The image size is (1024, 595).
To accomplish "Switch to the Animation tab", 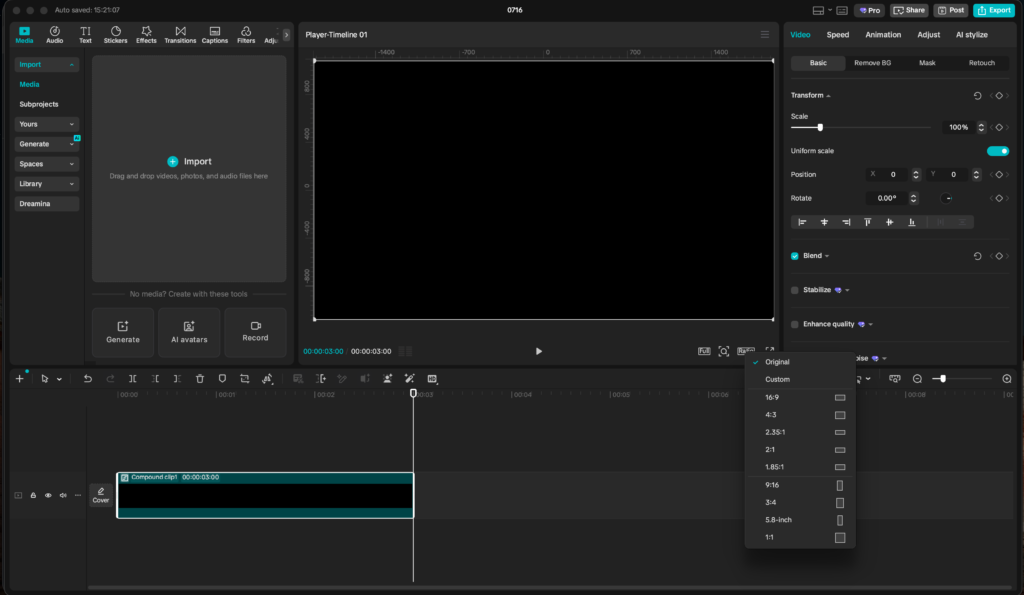I will click(x=883, y=35).
